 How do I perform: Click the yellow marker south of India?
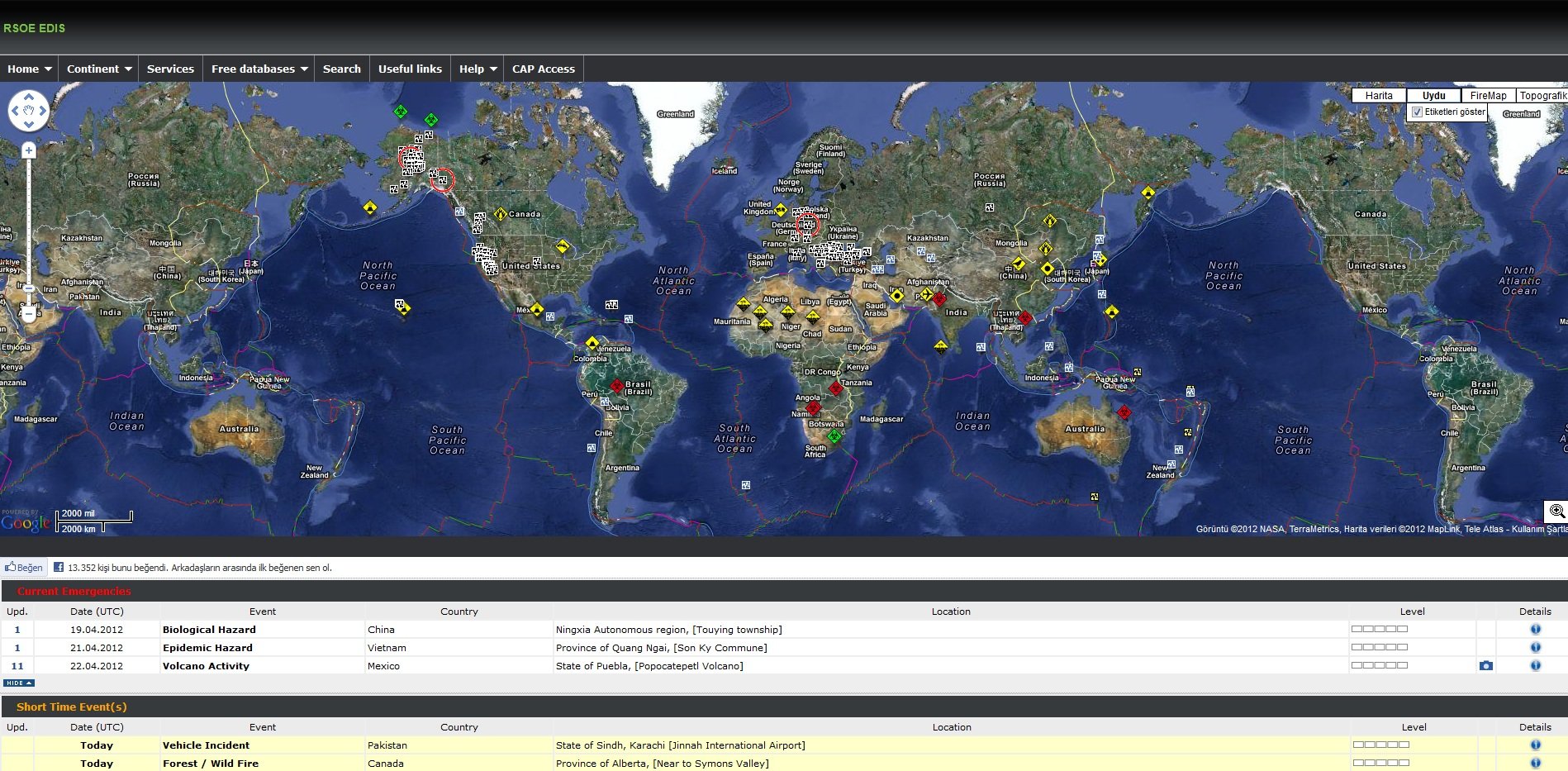click(940, 345)
